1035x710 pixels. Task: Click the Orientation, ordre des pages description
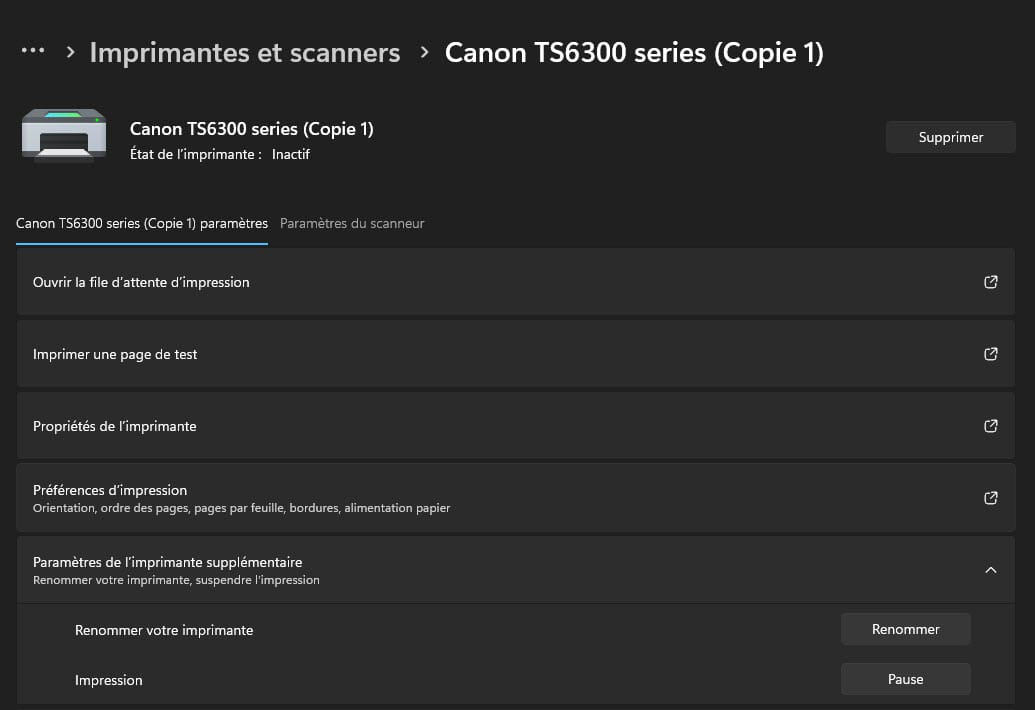click(x=242, y=508)
